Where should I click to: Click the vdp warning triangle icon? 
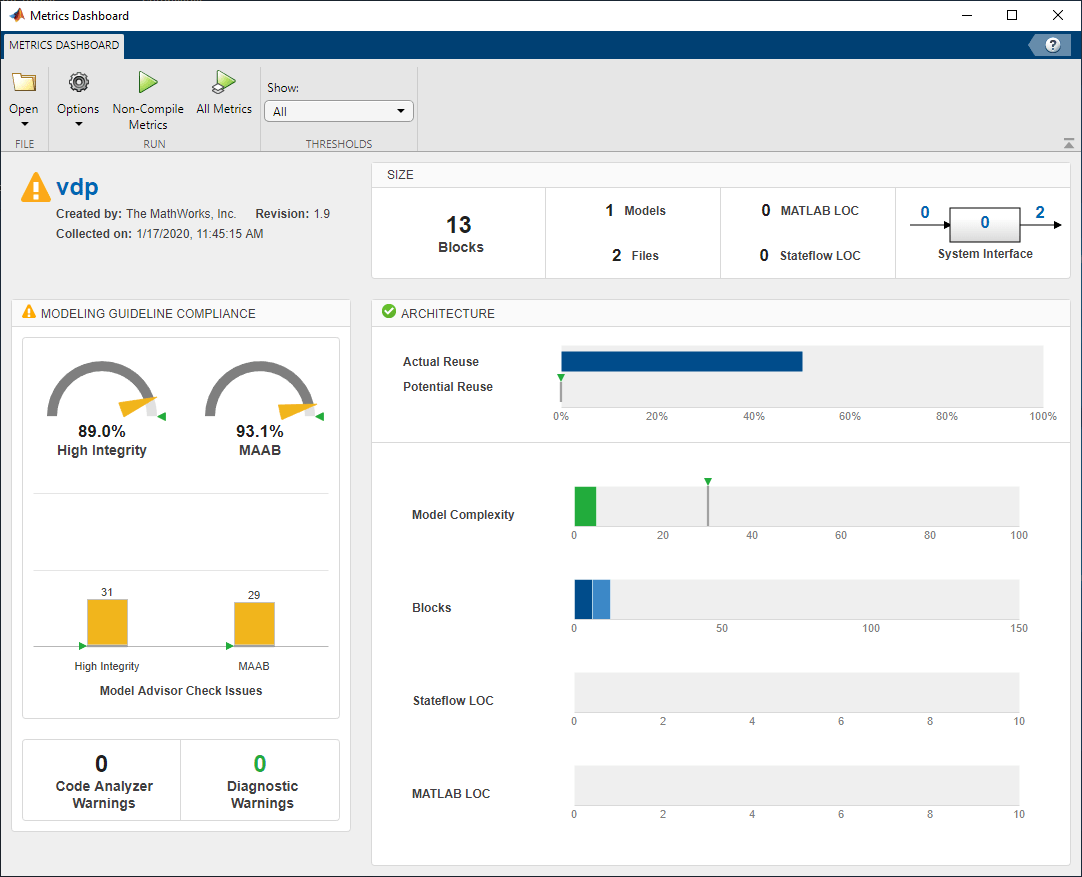point(36,188)
